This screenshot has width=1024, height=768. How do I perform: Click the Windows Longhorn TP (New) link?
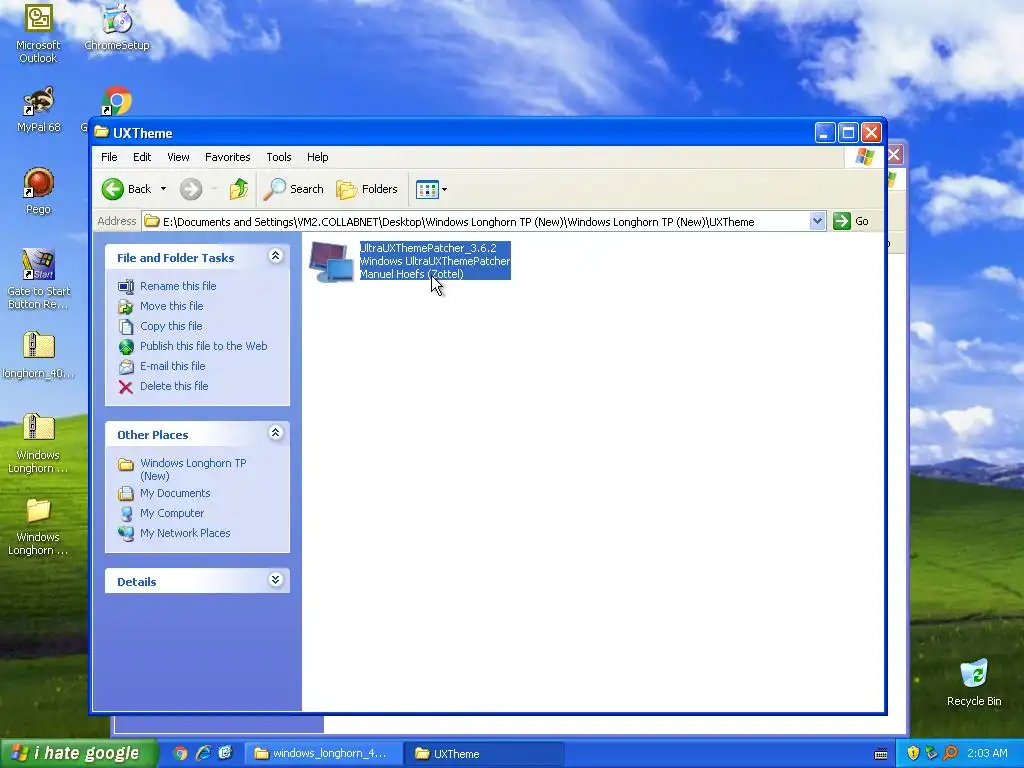(x=193, y=470)
